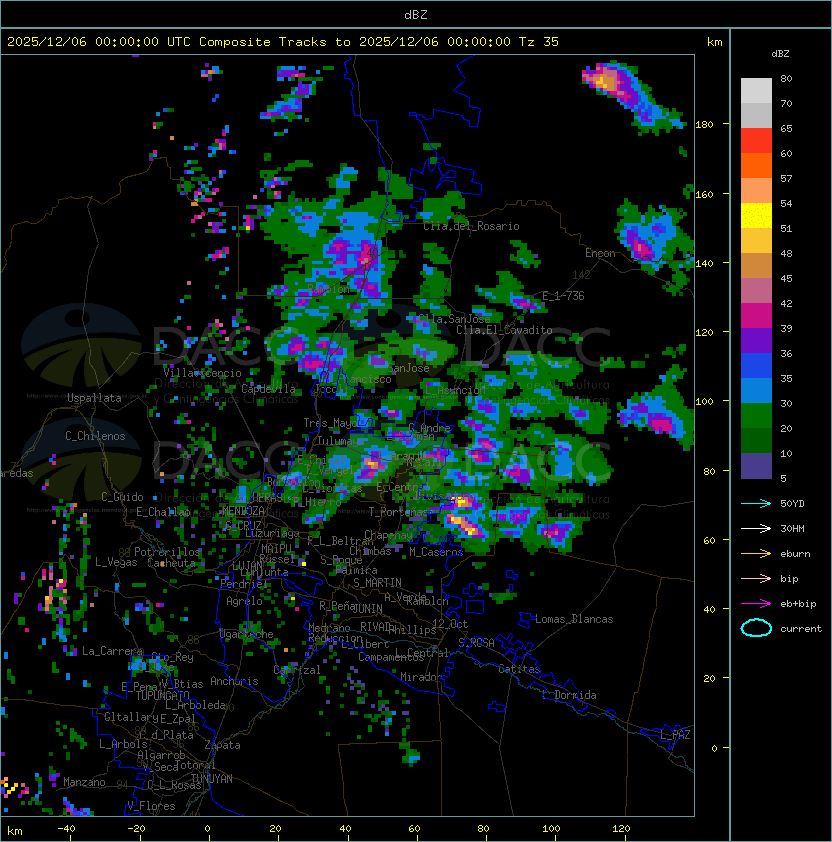Click the 12_Oct place label
The image size is (832, 842).
pyautogui.click(x=450, y=624)
